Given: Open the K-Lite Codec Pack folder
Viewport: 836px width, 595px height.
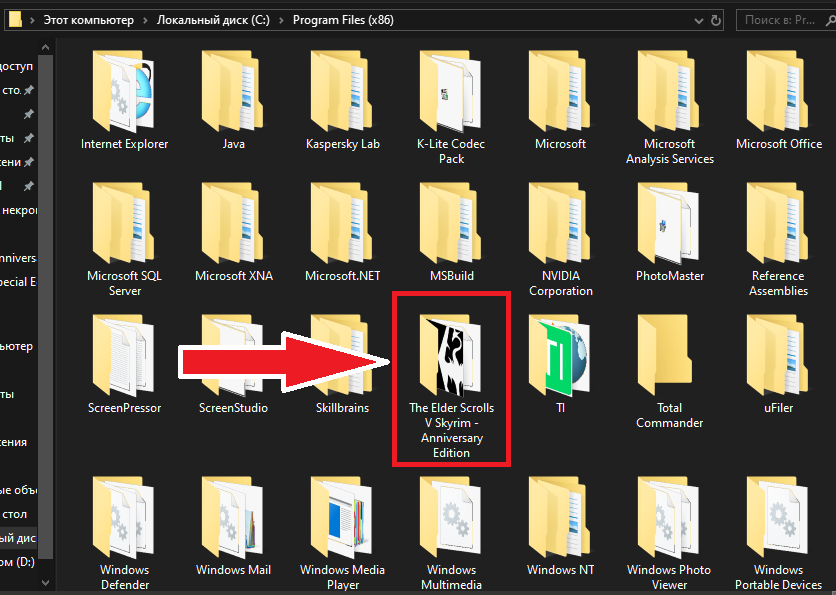Looking at the screenshot, I should (x=451, y=108).
